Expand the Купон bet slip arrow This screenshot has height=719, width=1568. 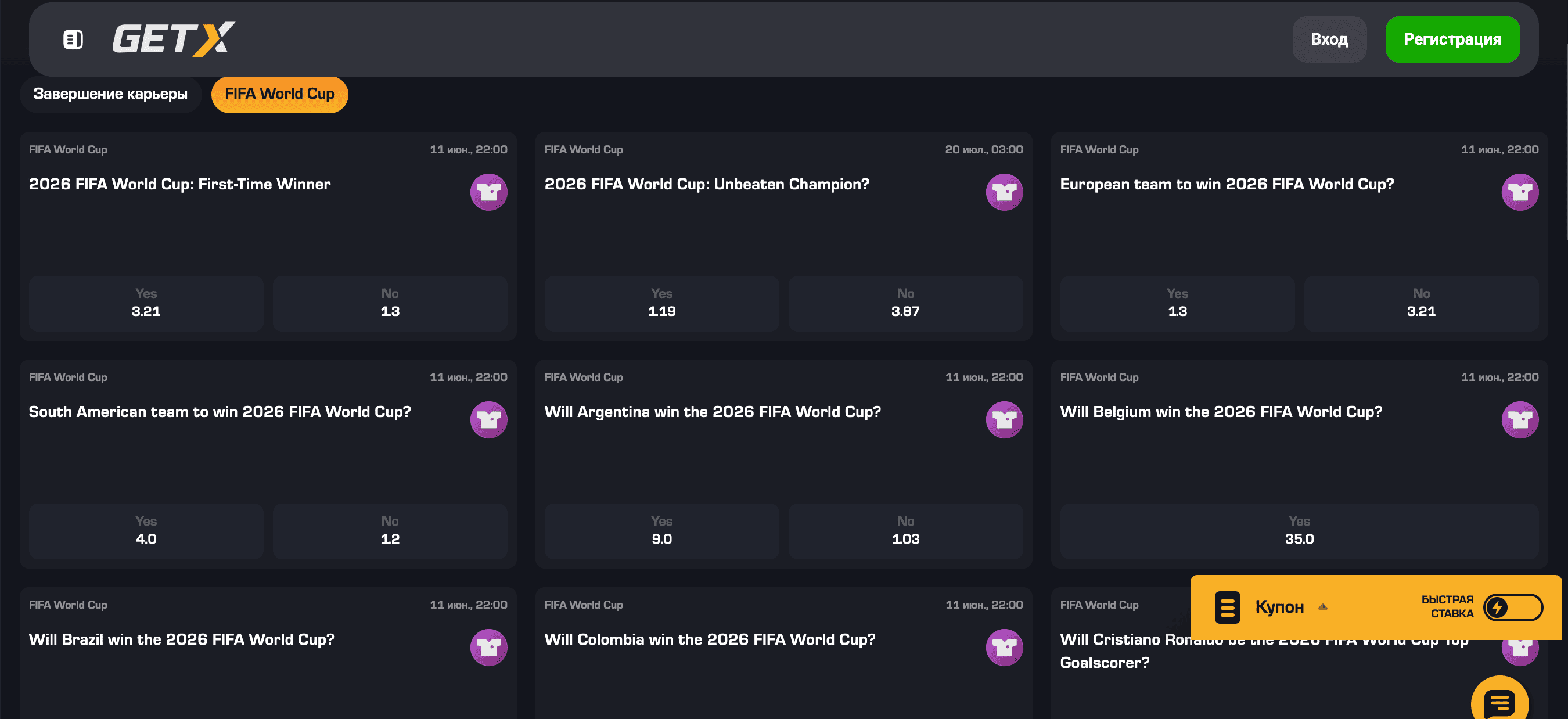pyautogui.click(x=1323, y=607)
